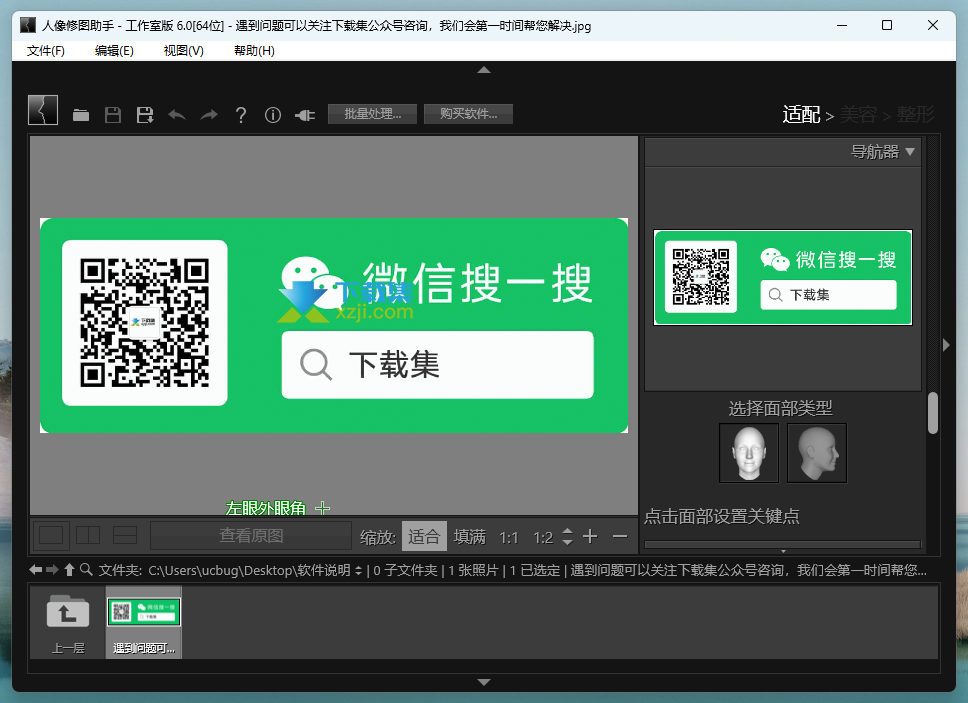
Task: Collapse the bottom filmstrip with the down triangle
Action: pyautogui.click(x=484, y=682)
